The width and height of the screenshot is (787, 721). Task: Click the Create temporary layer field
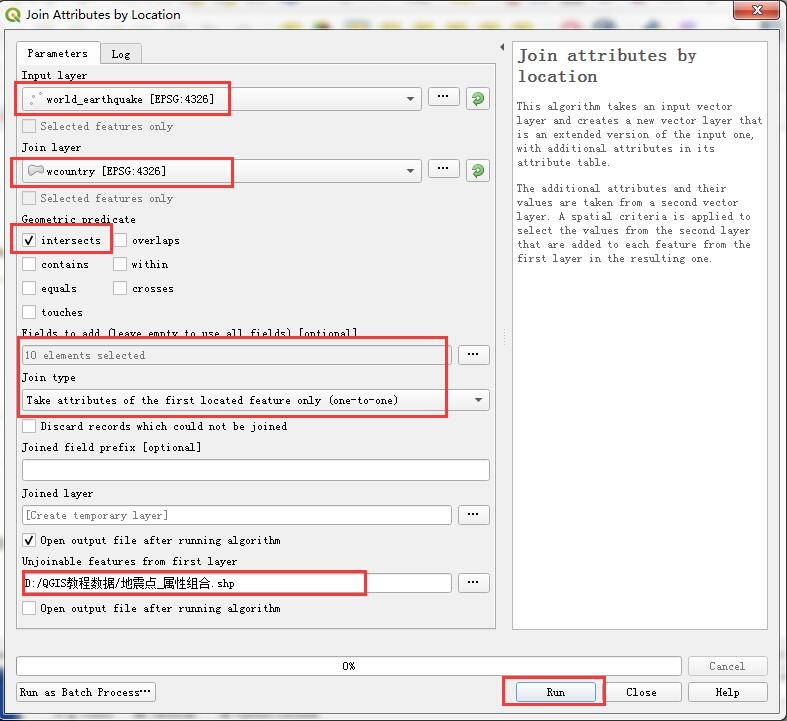[x=237, y=515]
